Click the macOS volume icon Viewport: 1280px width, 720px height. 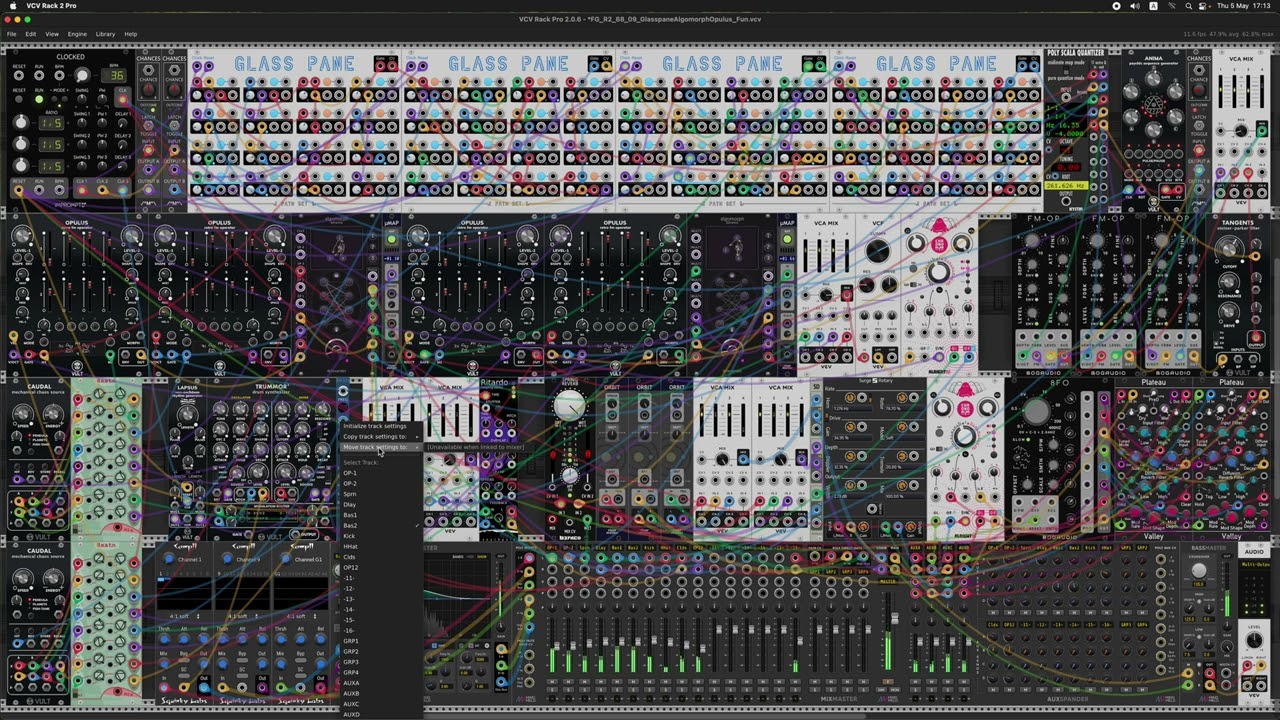[x=1134, y=6]
